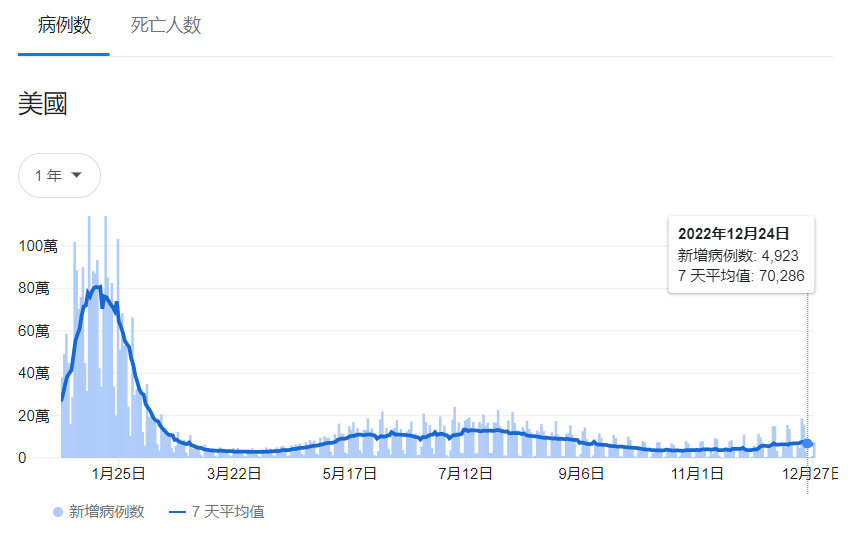Open the 1 年 time range dropdown
This screenshot has width=853, height=535.
(x=59, y=175)
